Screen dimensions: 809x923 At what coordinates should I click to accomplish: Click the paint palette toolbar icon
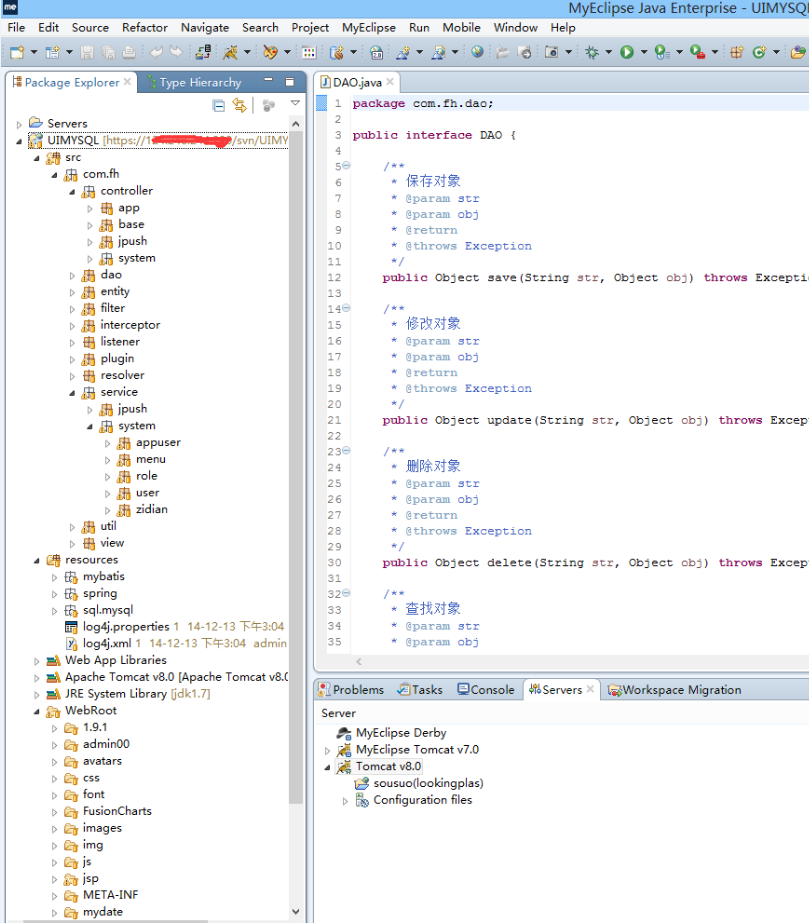click(270, 52)
